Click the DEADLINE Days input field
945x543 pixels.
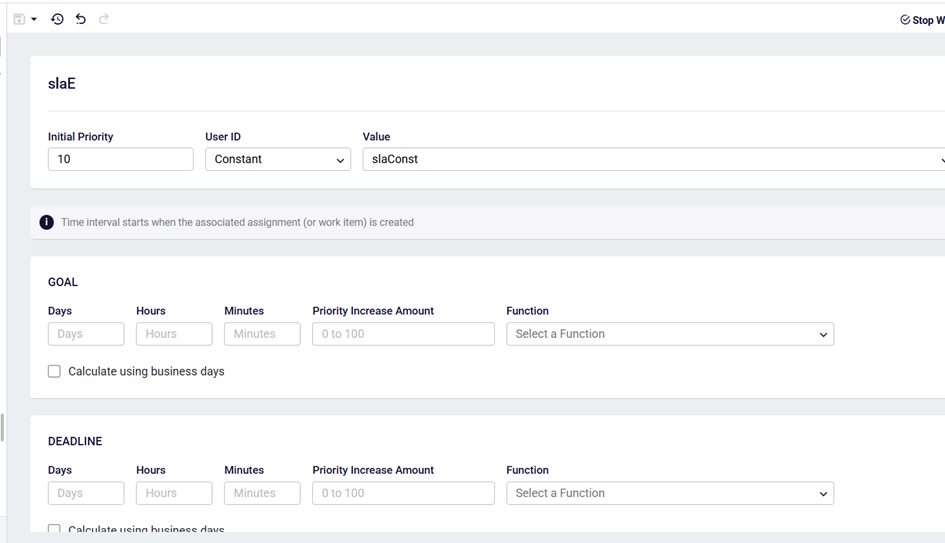coord(86,493)
